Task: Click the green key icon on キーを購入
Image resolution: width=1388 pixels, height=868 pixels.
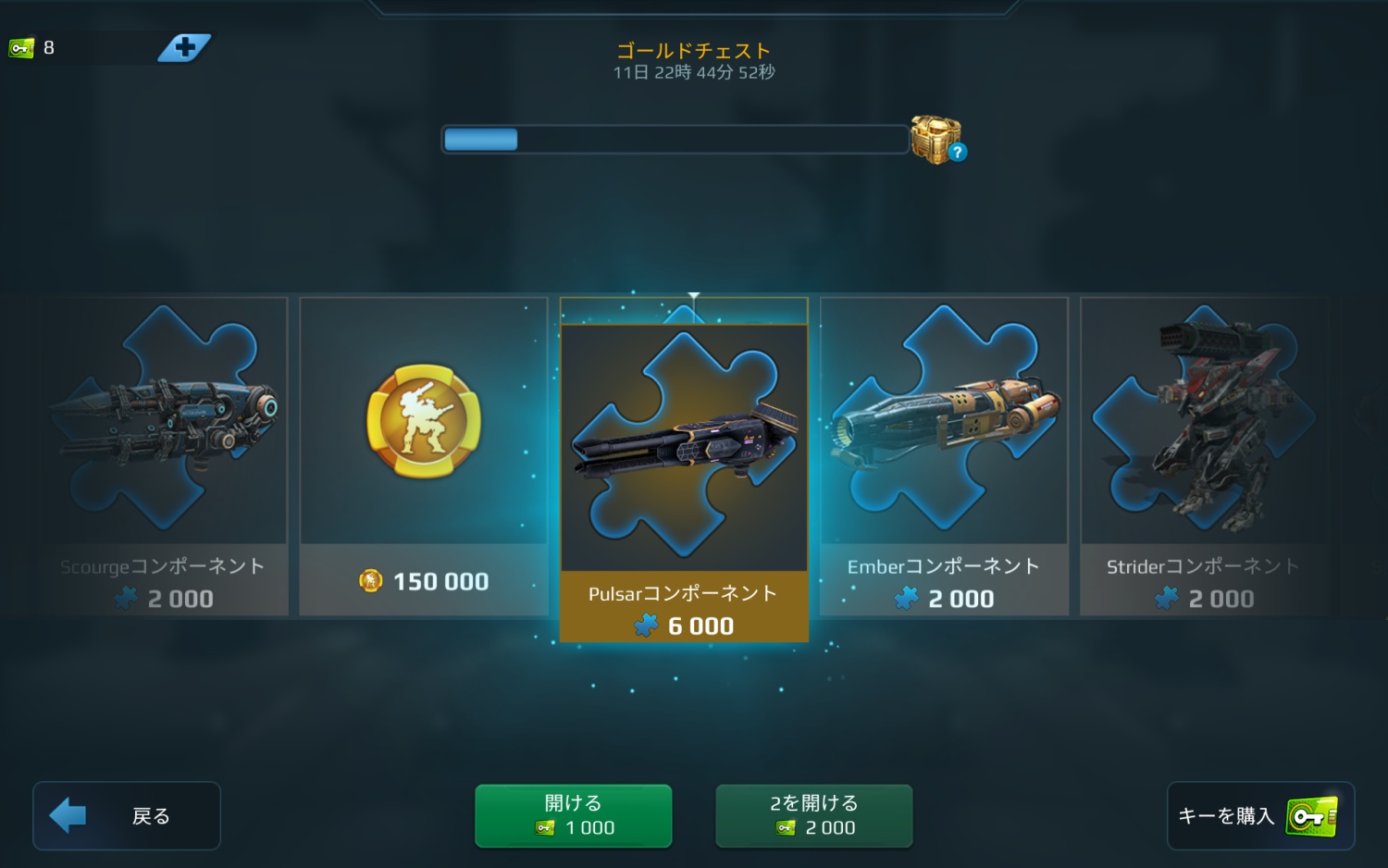Action: [1312, 816]
